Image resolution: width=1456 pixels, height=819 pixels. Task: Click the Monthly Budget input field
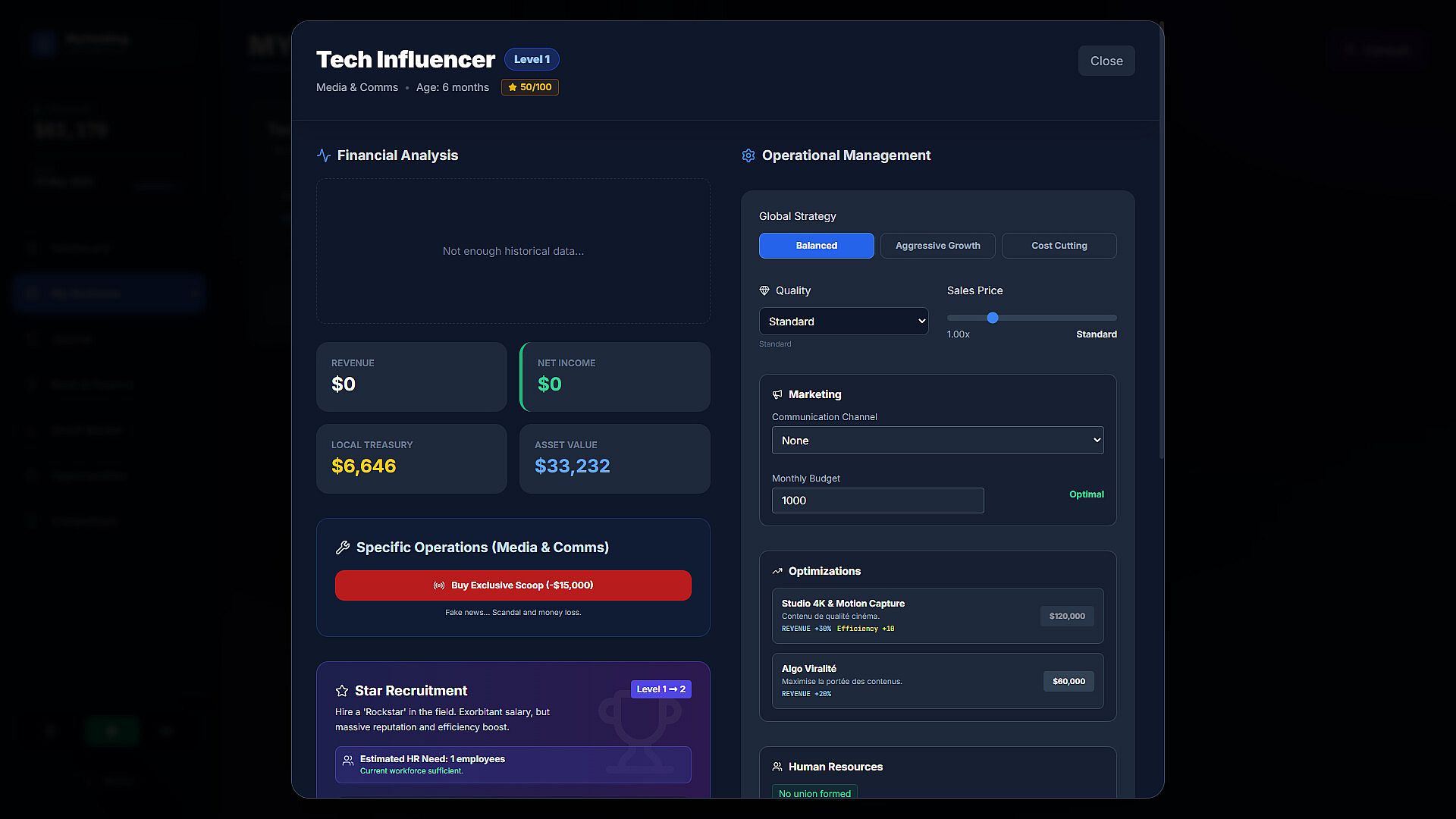coord(877,500)
